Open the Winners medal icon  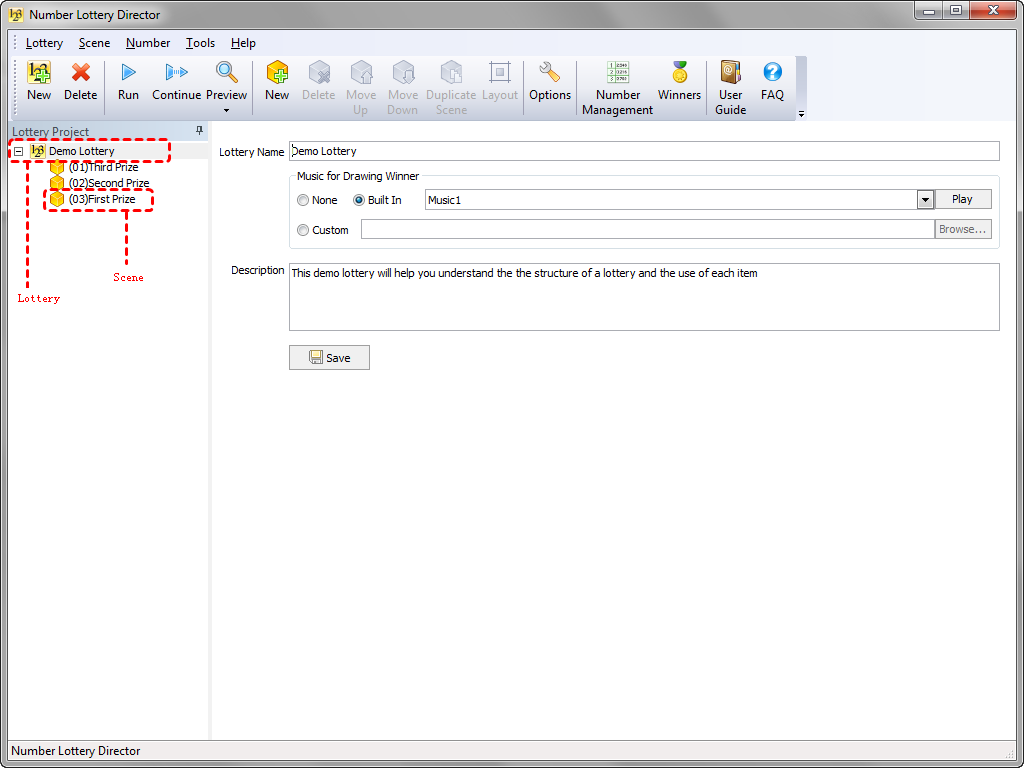click(x=679, y=73)
